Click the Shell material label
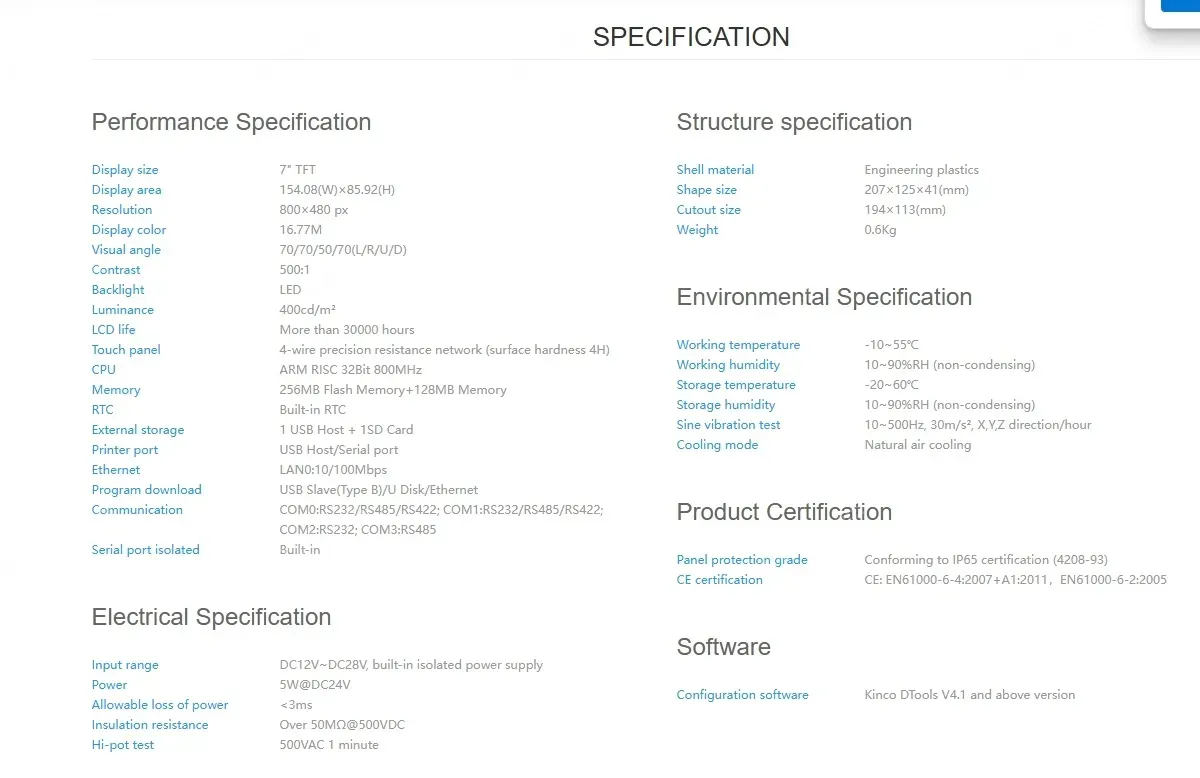This screenshot has width=1200, height=778. (x=715, y=170)
